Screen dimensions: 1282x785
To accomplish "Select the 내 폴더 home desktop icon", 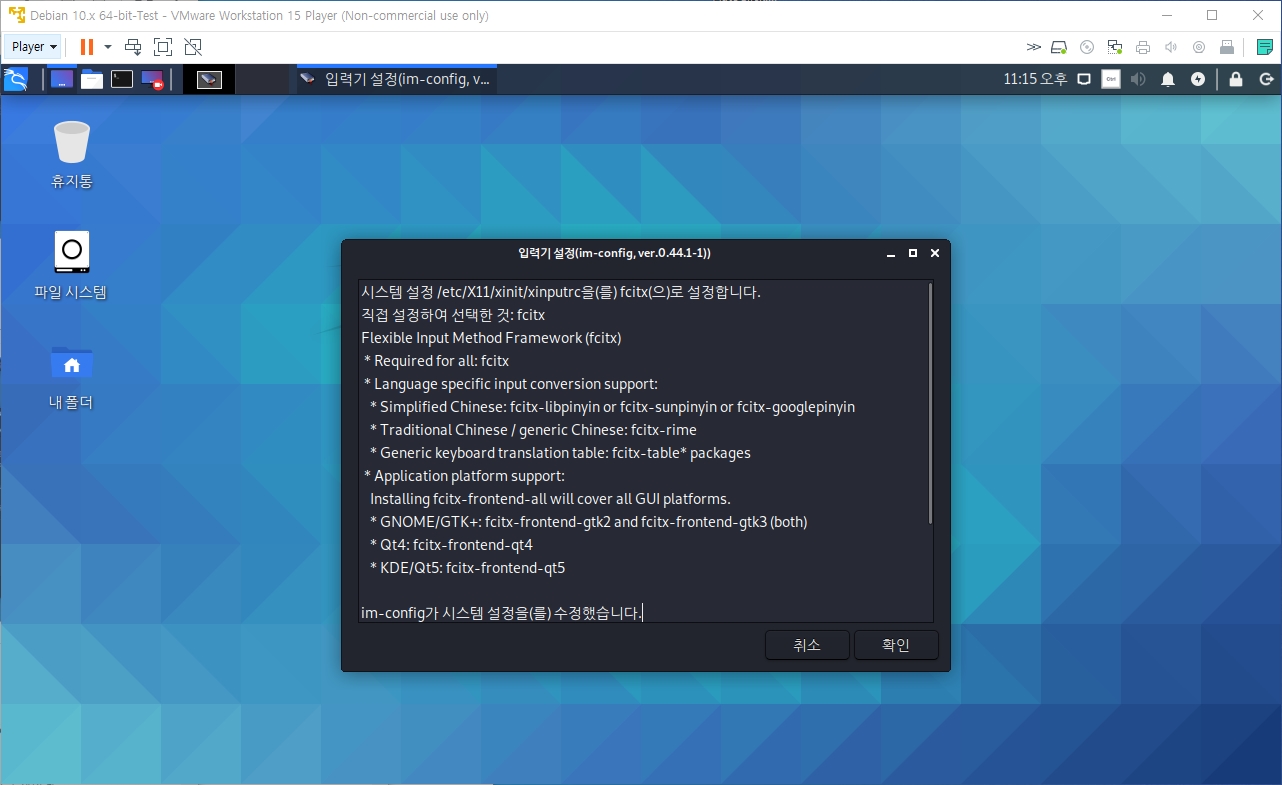I will (x=71, y=376).
